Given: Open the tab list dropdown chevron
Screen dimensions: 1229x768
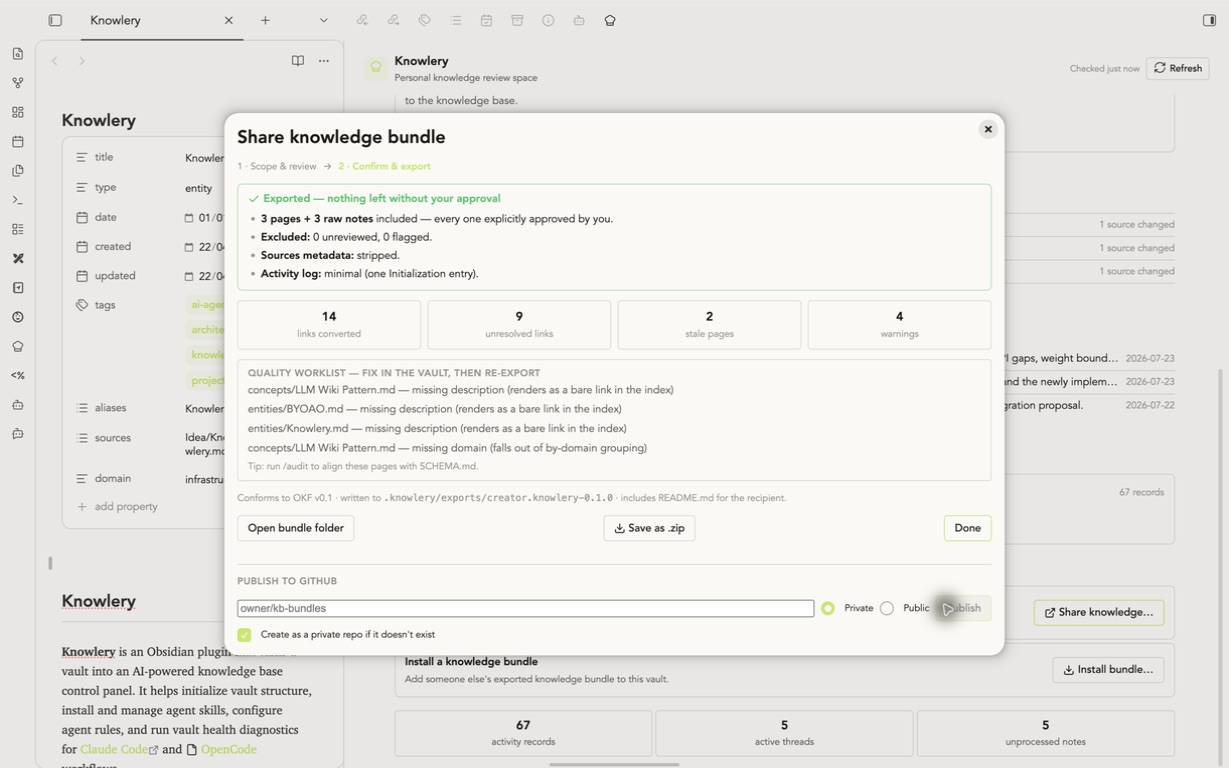Looking at the screenshot, I should point(324,20).
